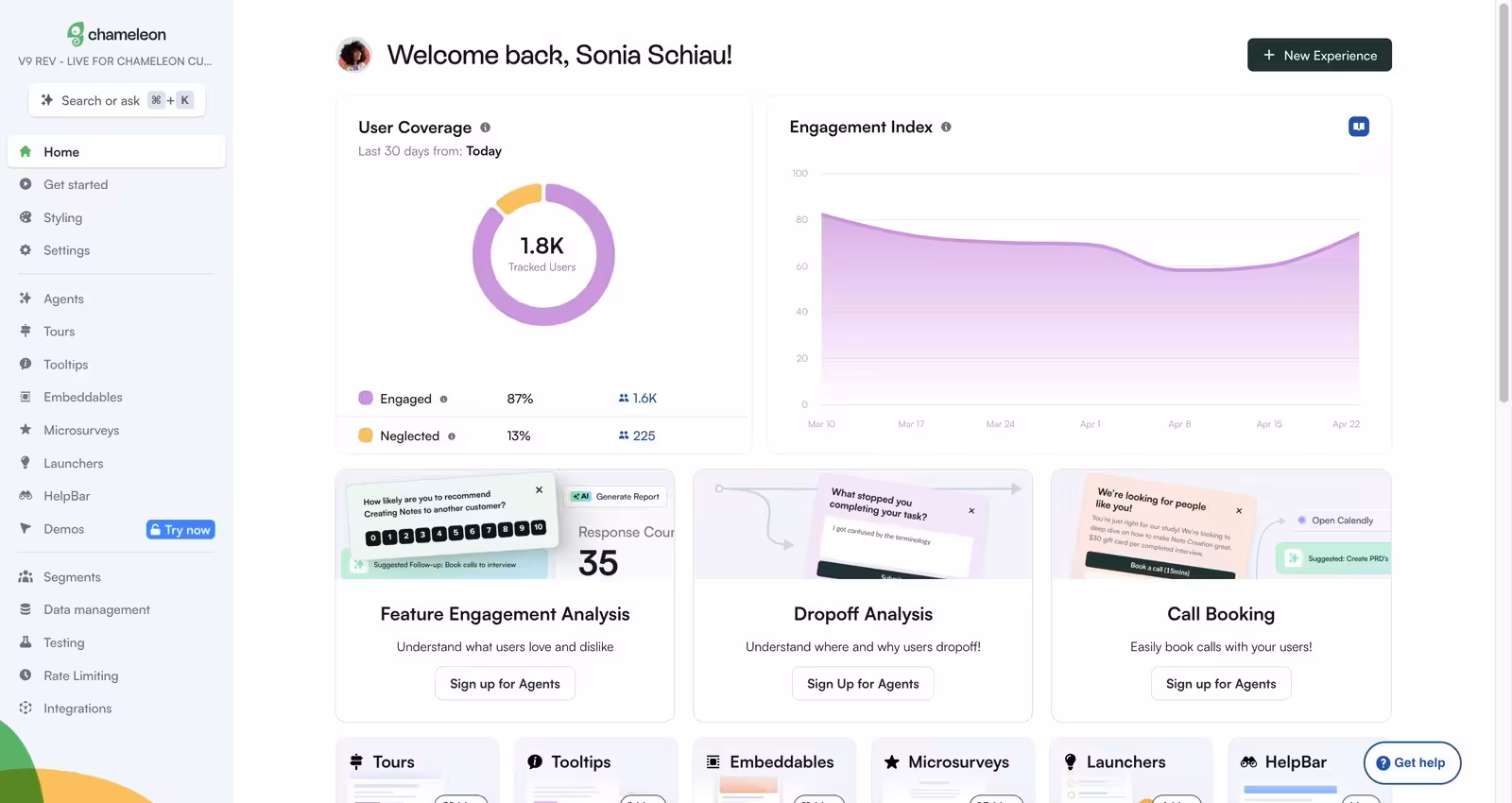
Task: Click Sign up for Agents under Call Booking
Action: [x=1221, y=684]
